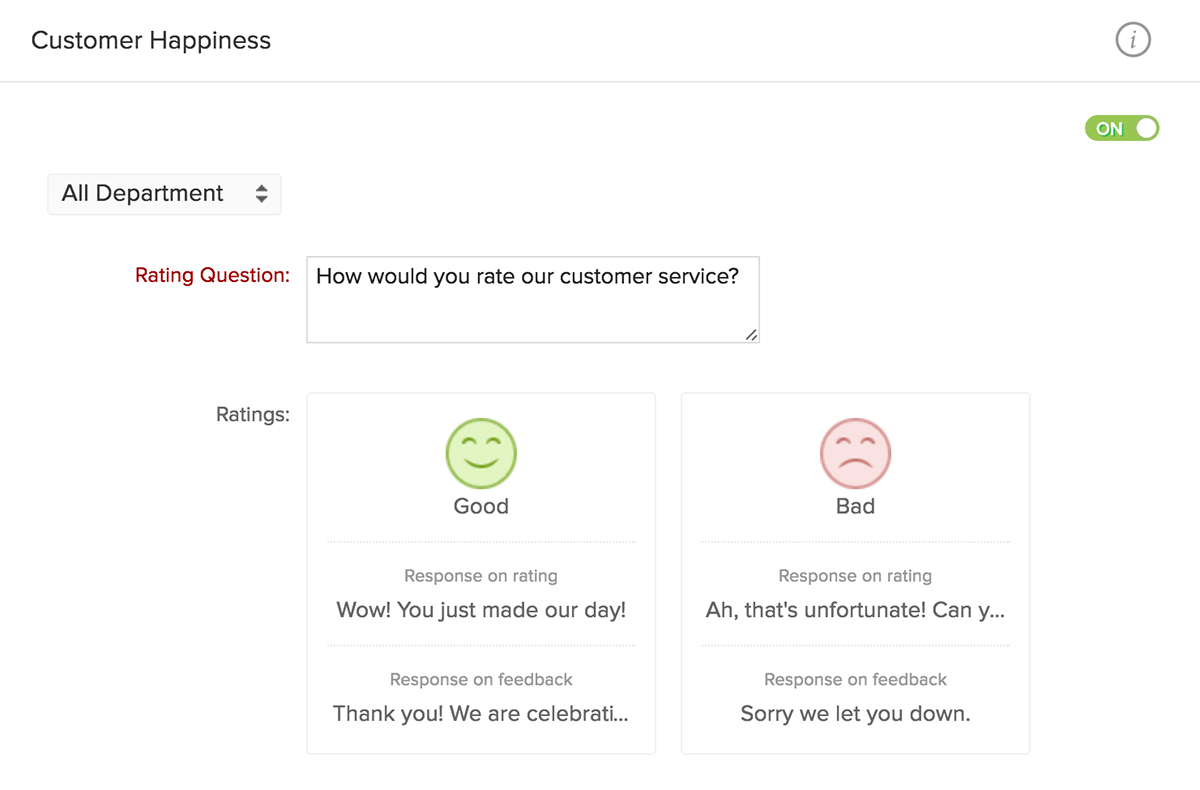Click the Rating Question label

point(212,275)
